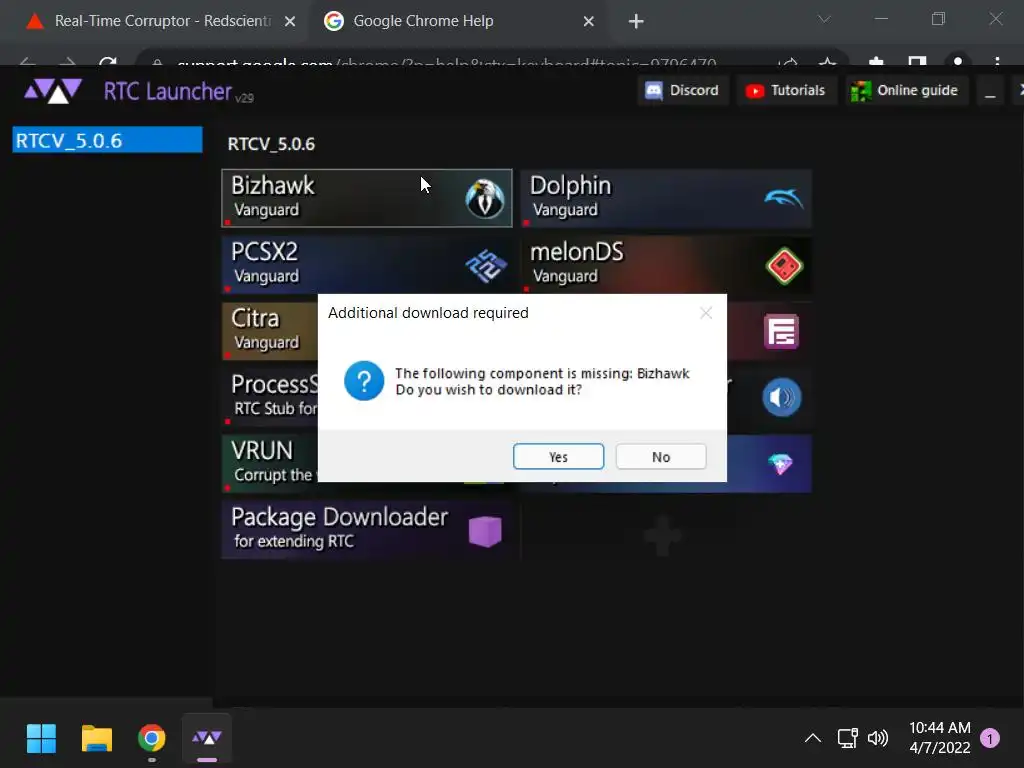
Task: Click the diamond gem tile icon
Action: [780, 464]
